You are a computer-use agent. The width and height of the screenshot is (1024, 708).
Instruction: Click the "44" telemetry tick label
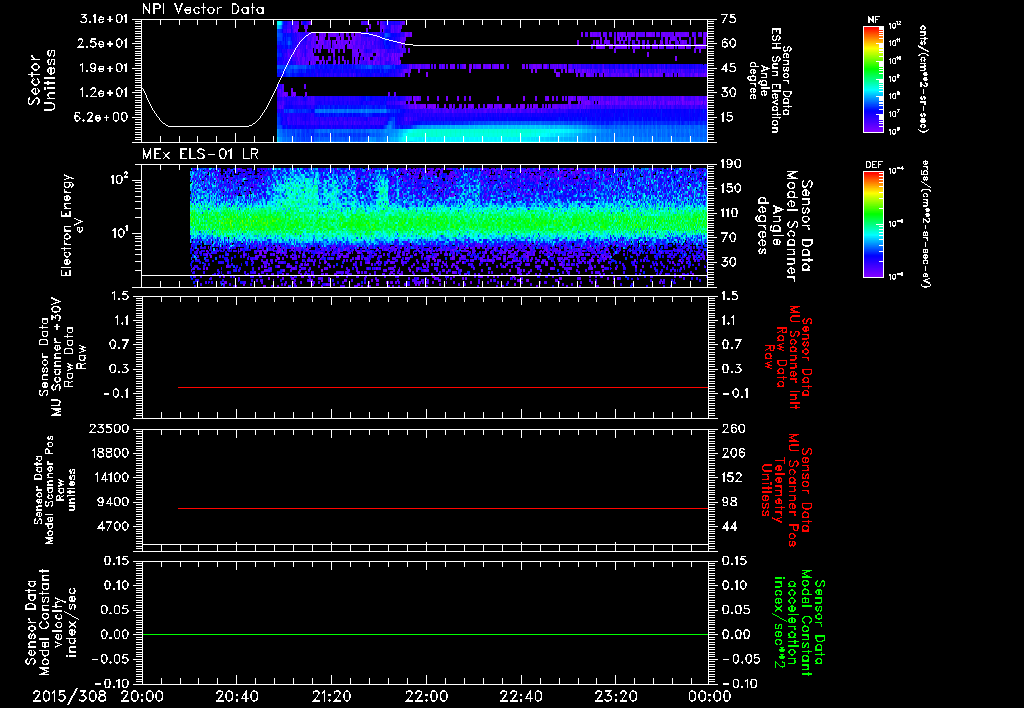pos(729,526)
